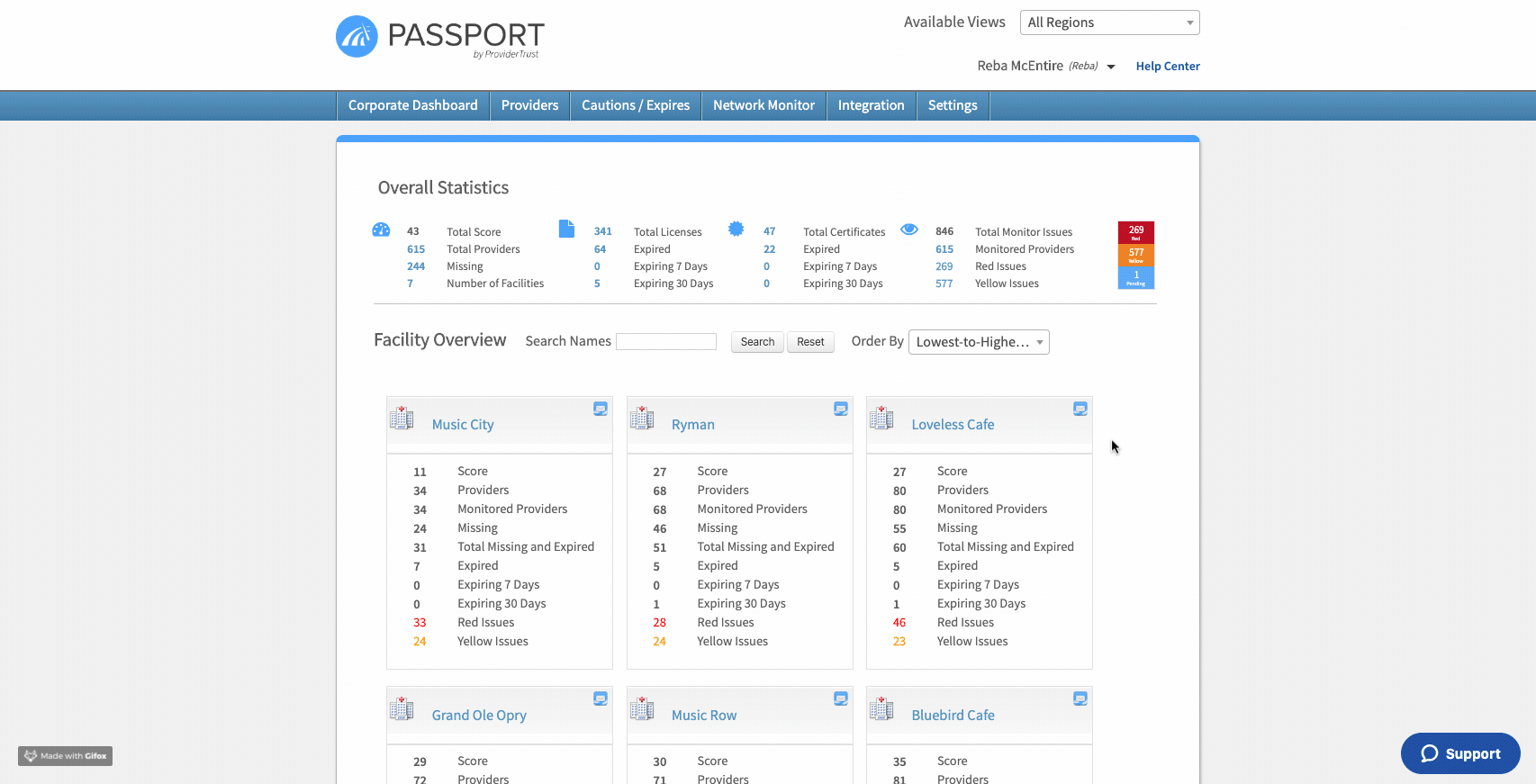Switch to the Network Monitor tab
Screen dimensions: 1536x784
coord(763,105)
